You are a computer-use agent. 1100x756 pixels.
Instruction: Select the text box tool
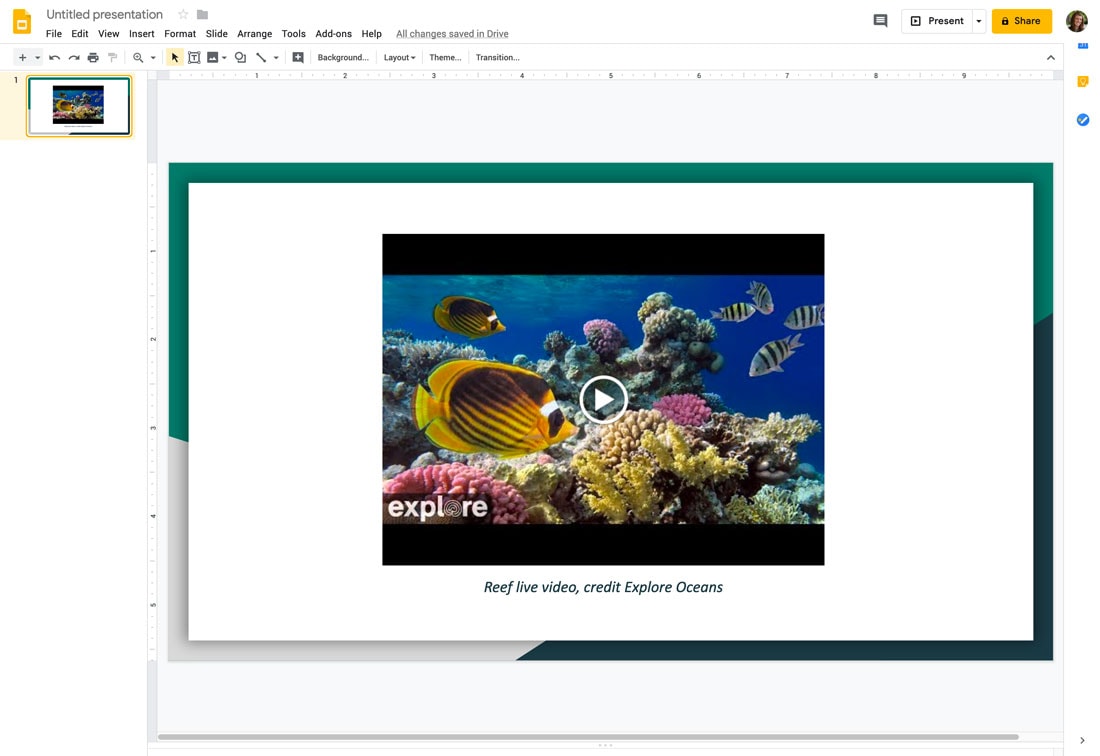click(194, 58)
